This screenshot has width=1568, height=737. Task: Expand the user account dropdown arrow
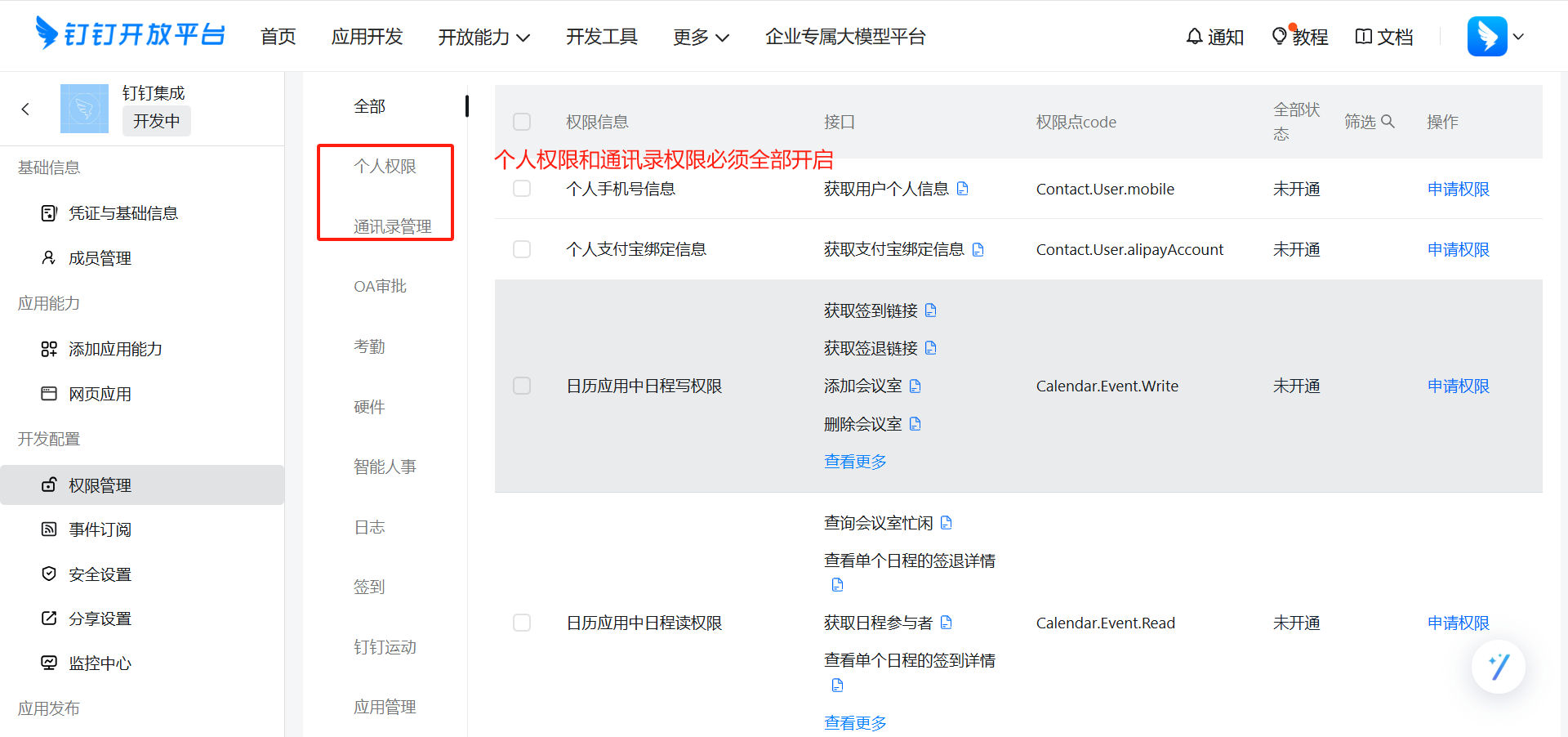(x=1519, y=37)
